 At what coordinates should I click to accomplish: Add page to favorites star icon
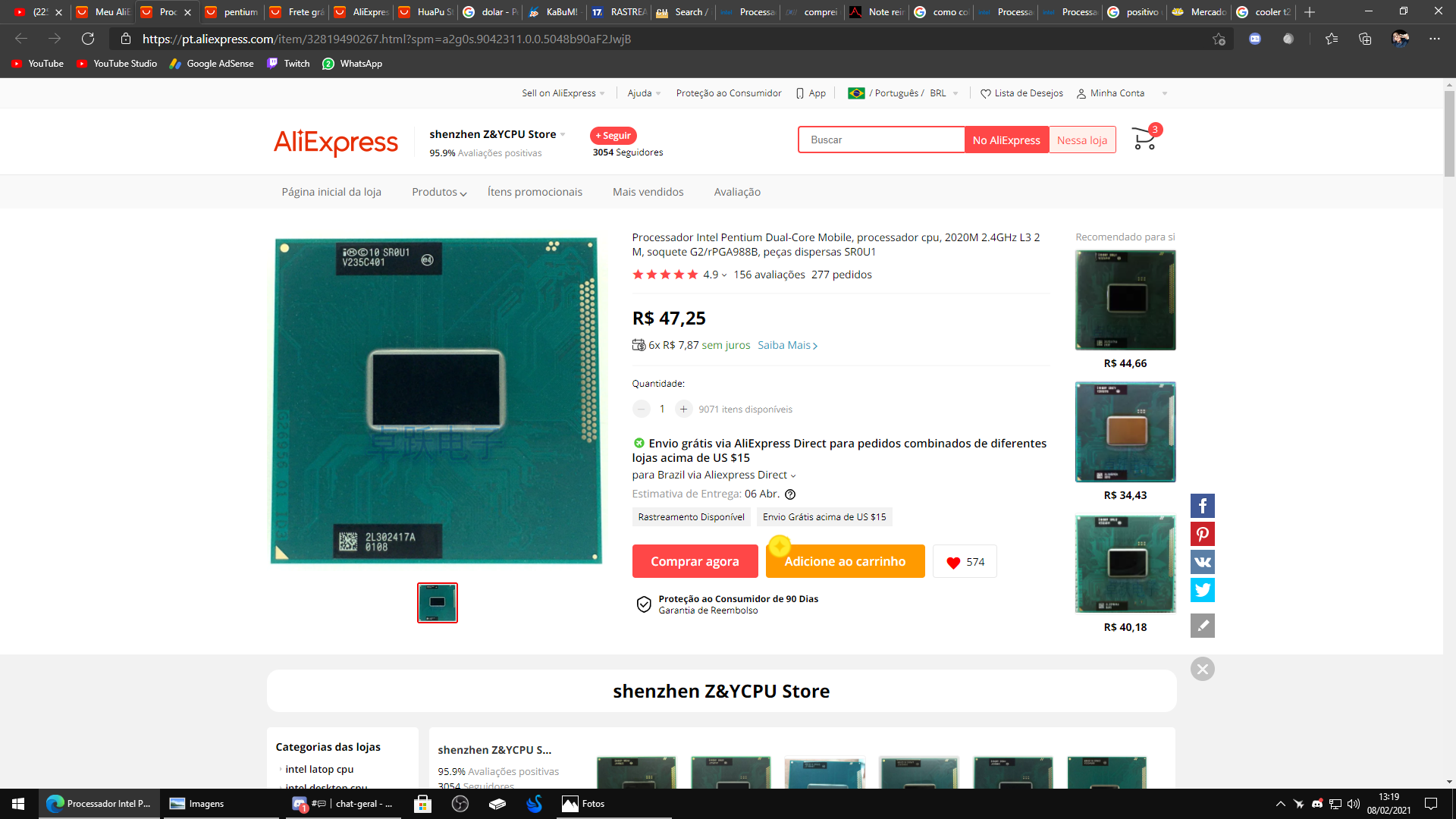1219,39
